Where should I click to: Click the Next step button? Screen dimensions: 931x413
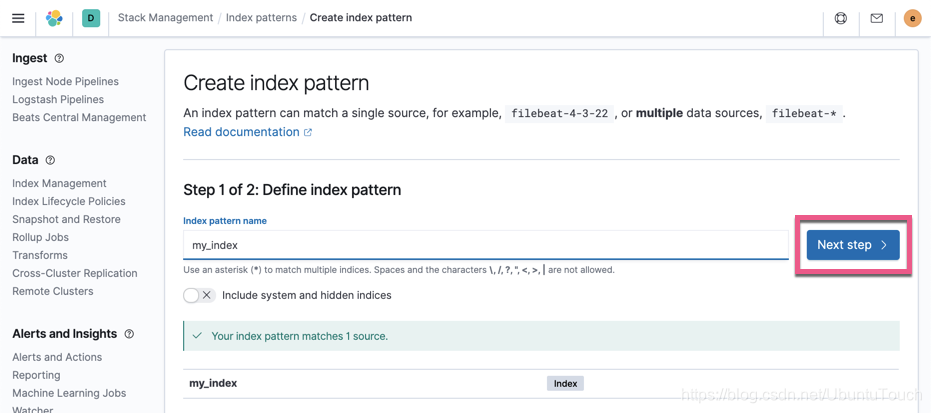coord(853,245)
